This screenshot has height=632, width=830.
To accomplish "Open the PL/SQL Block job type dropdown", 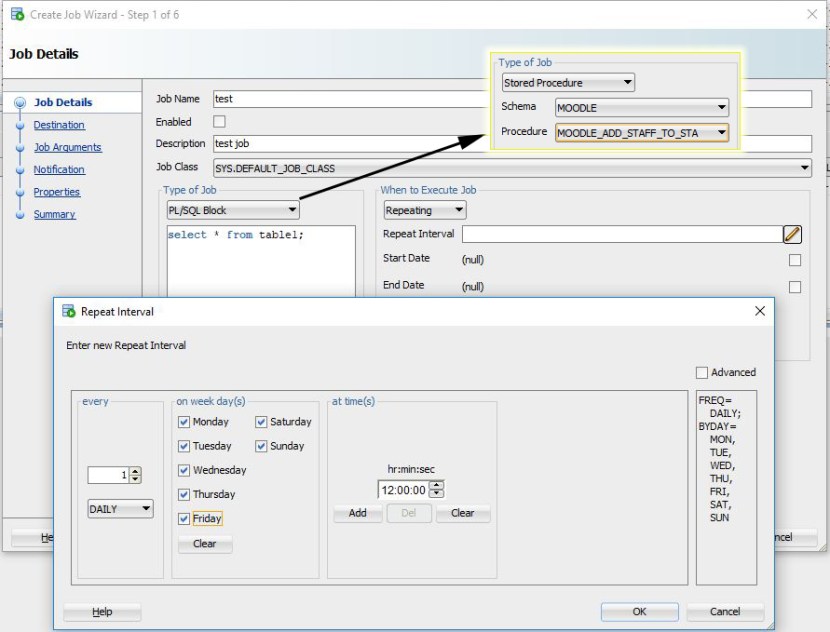I will tap(233, 211).
